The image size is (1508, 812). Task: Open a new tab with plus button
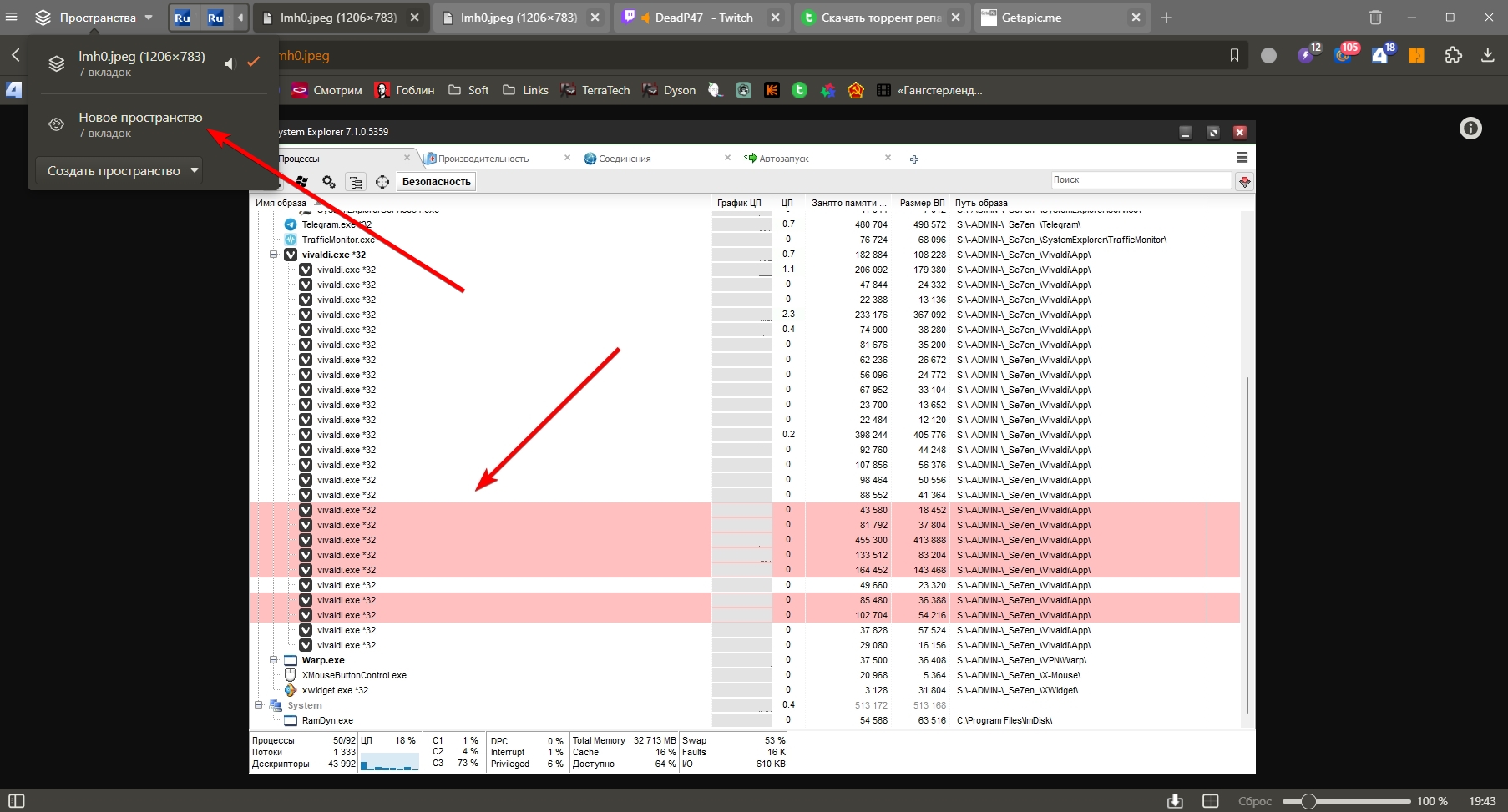click(x=1166, y=18)
